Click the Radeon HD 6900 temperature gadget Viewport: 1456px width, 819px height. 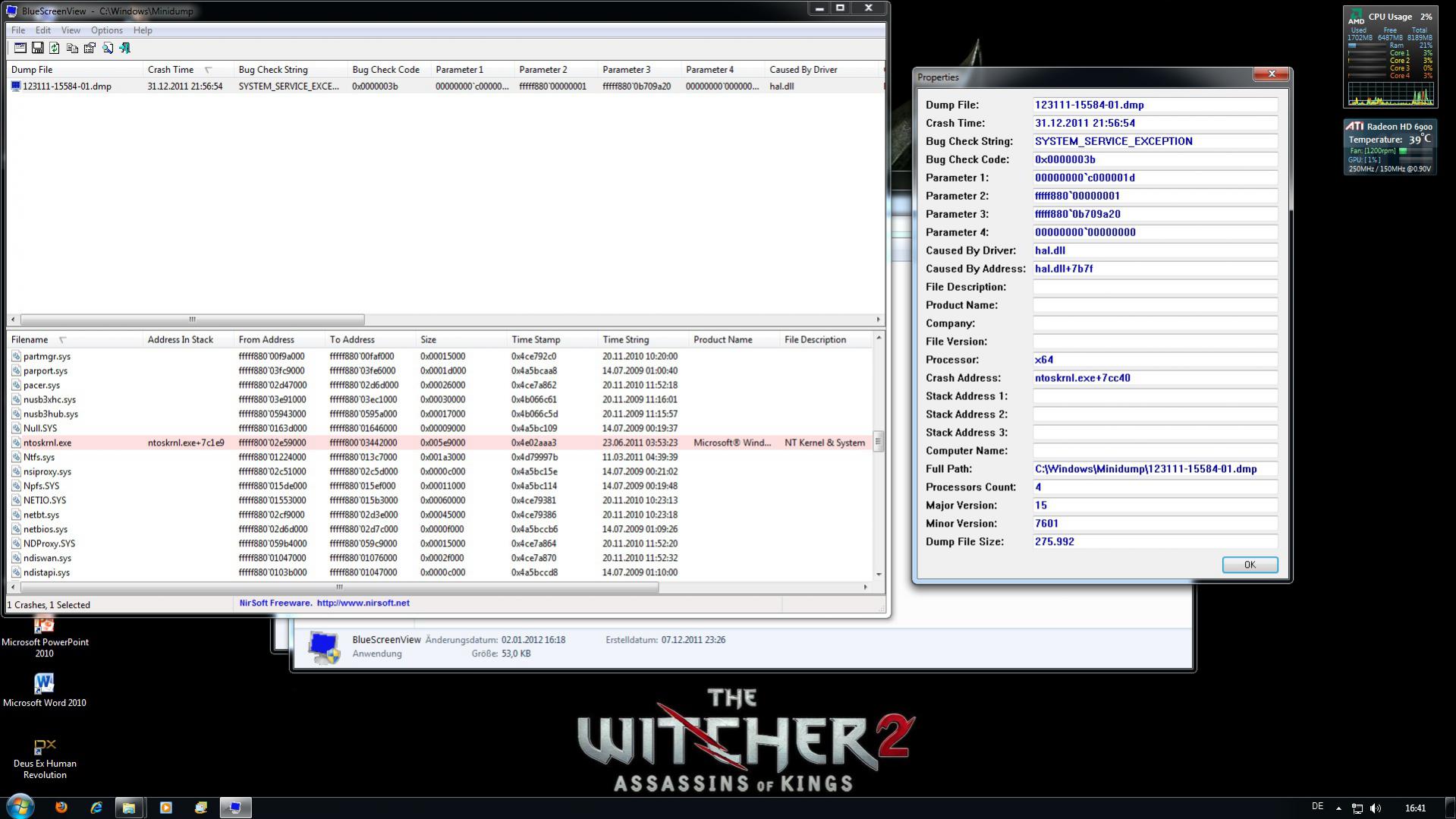(x=1390, y=147)
